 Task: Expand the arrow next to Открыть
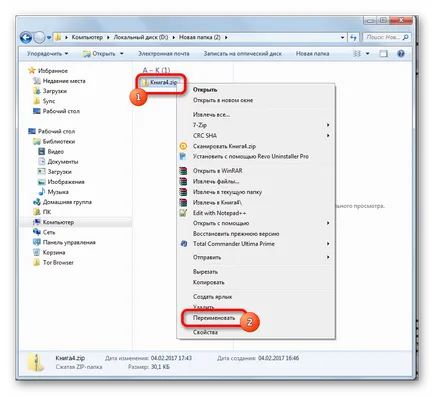[x=121, y=54]
